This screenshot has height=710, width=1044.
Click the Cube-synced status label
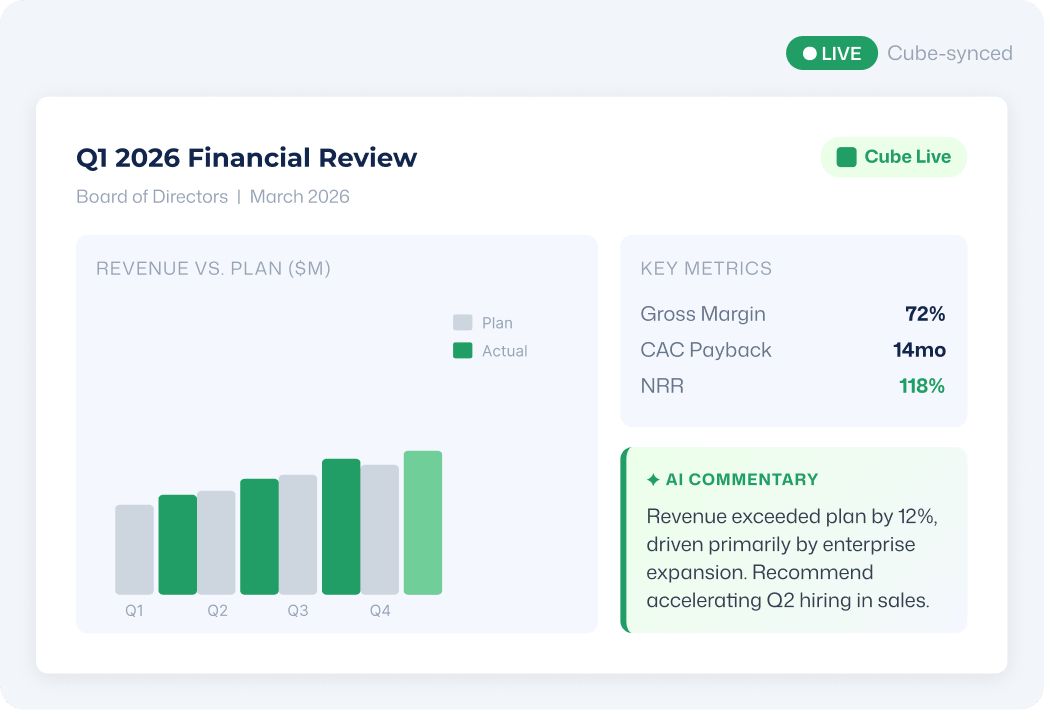coord(950,53)
